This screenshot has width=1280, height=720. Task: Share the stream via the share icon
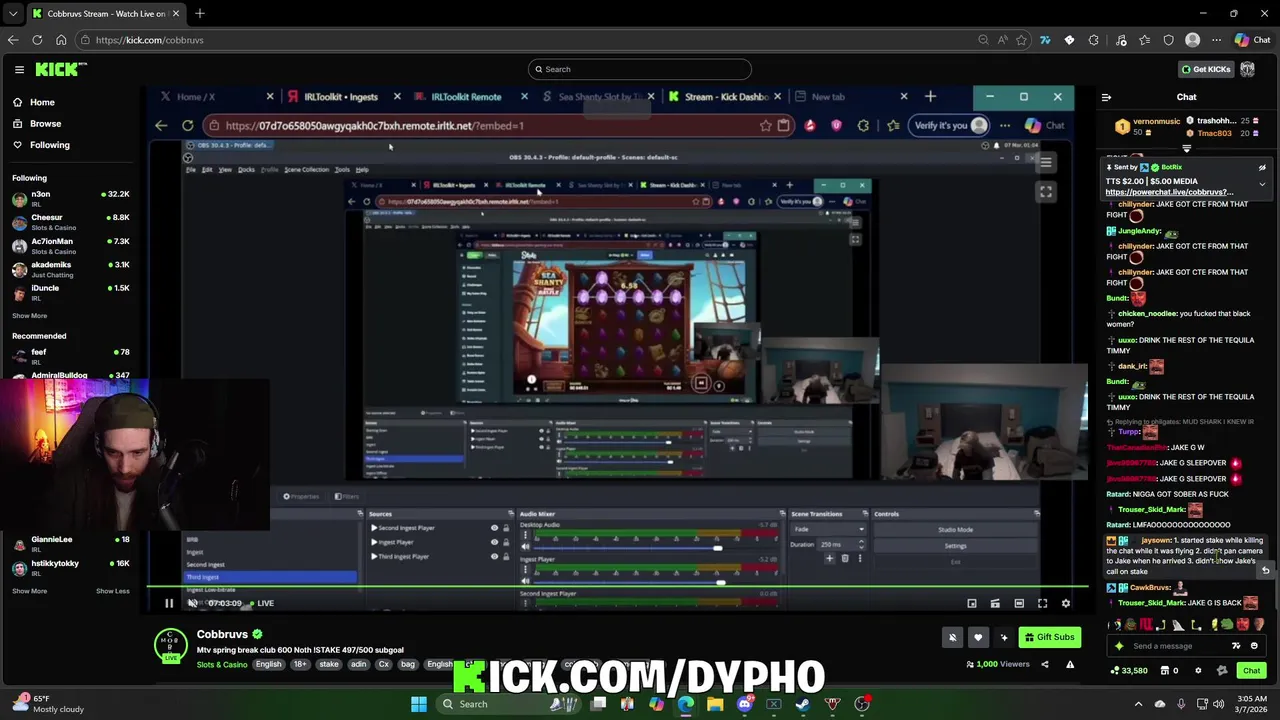point(1045,664)
